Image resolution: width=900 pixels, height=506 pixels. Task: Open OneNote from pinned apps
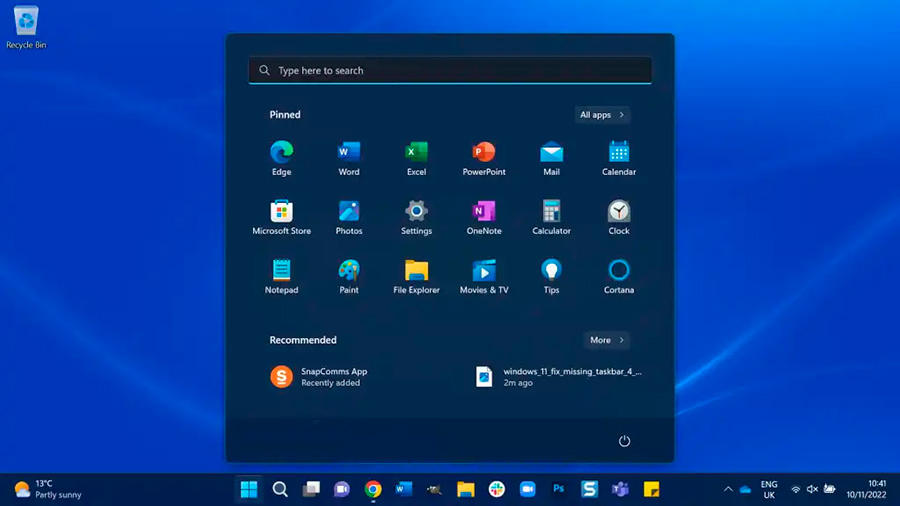coord(484,212)
